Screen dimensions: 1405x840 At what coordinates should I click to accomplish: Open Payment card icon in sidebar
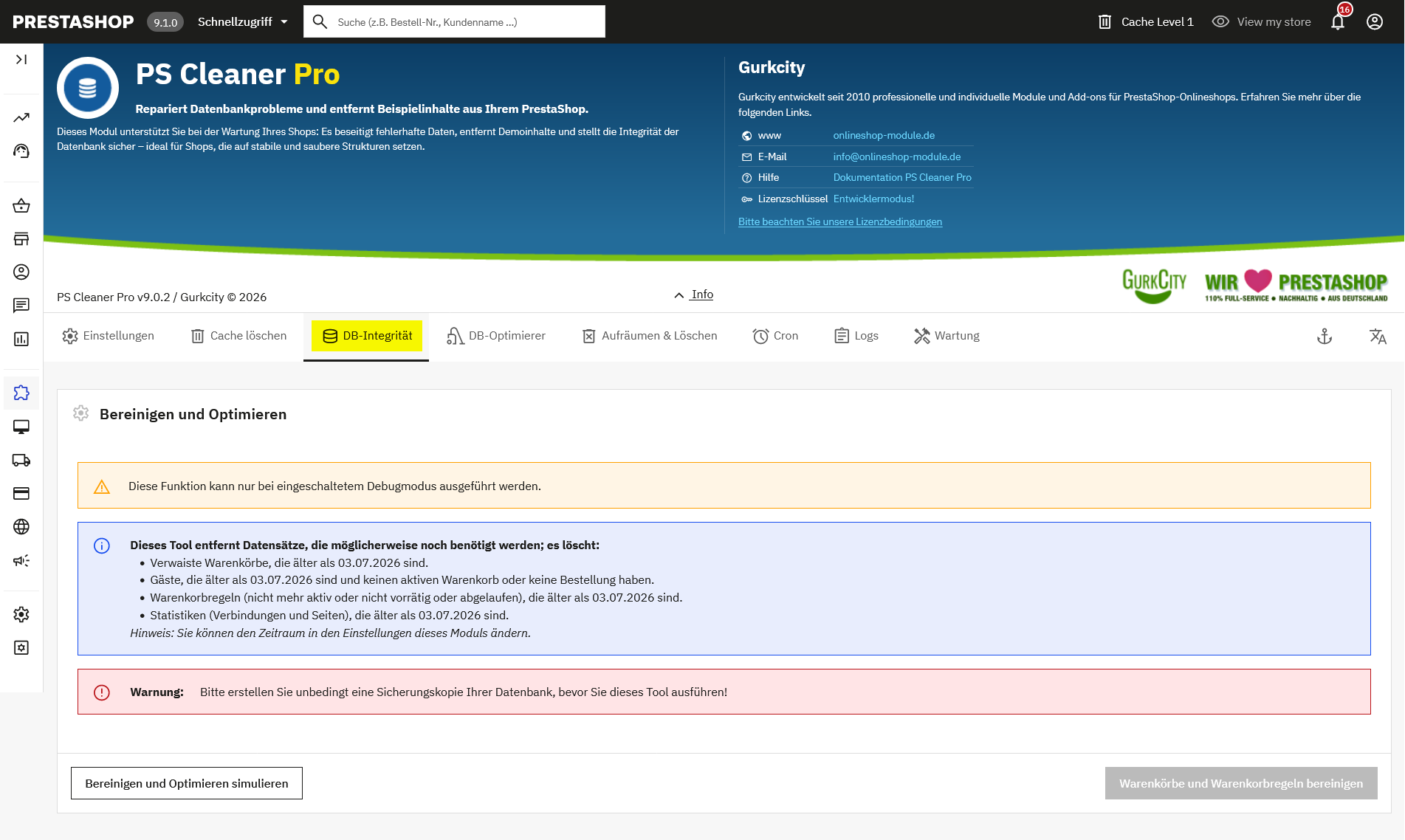pyautogui.click(x=21, y=493)
